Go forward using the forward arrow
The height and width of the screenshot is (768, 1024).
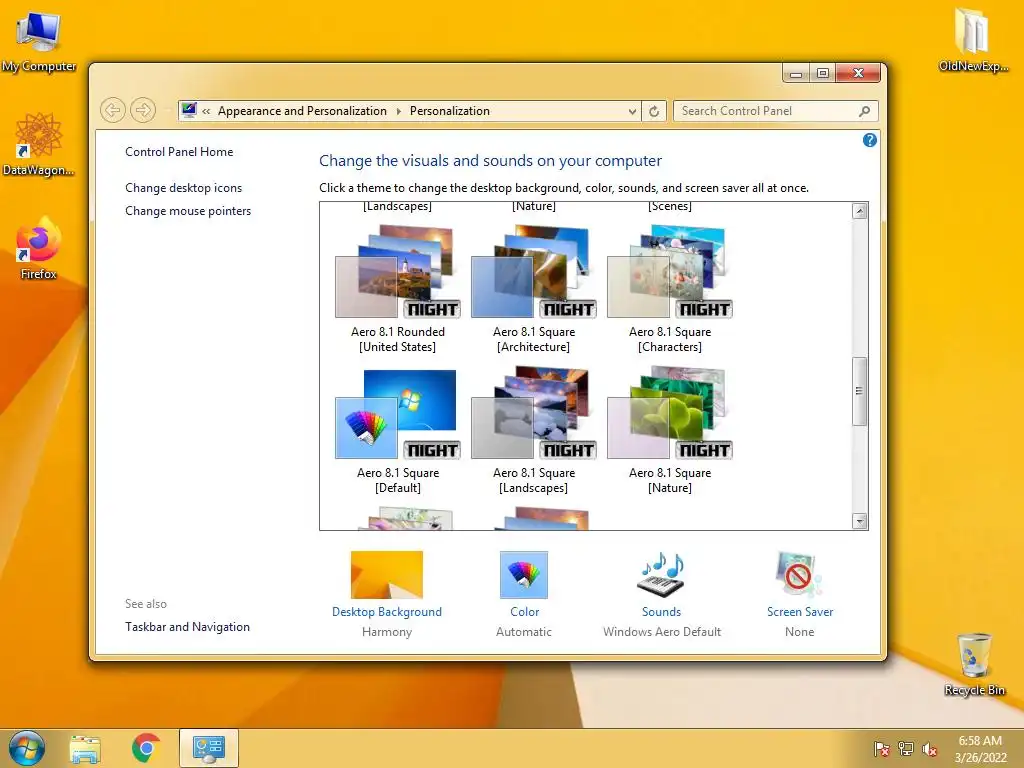tap(142, 110)
